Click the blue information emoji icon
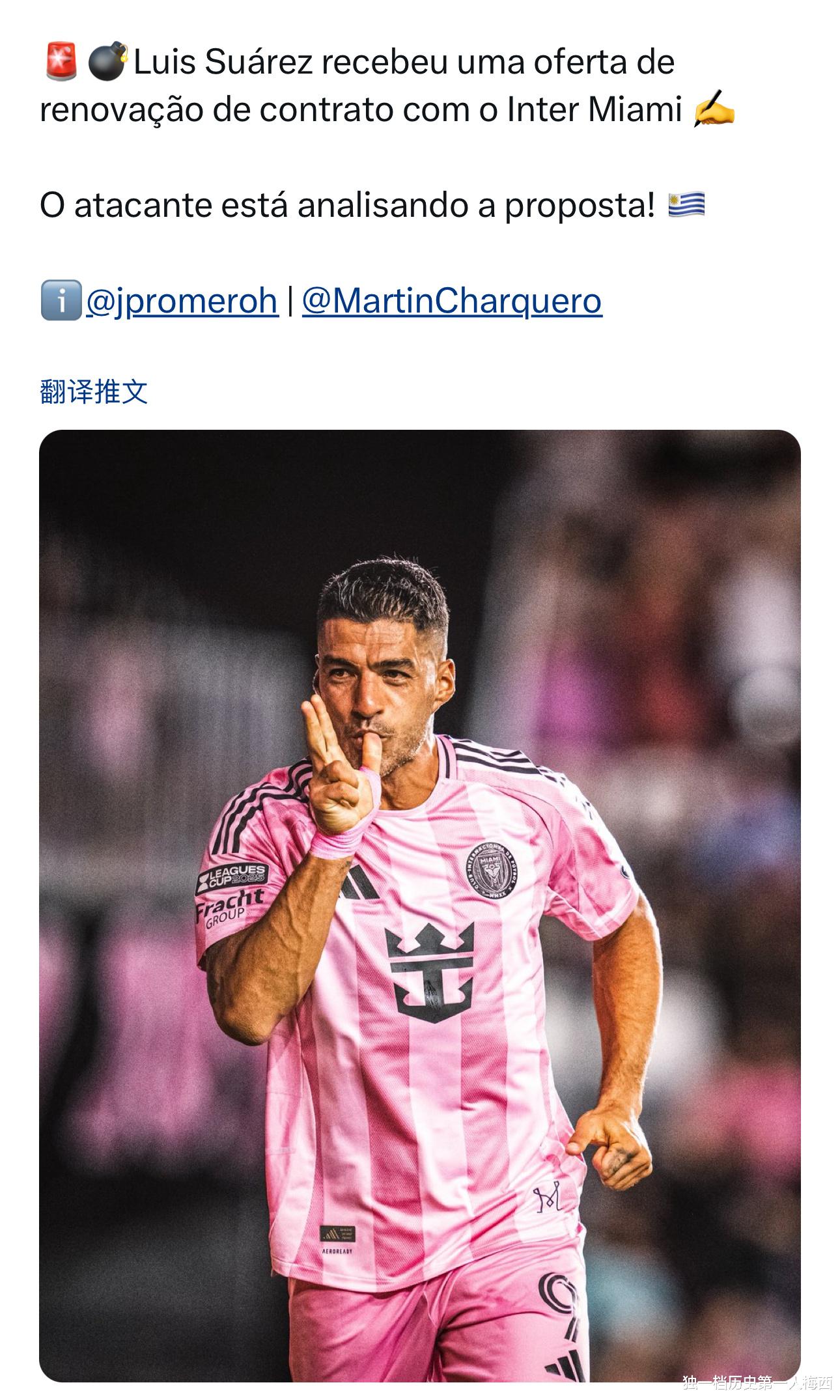This screenshot has height=1400, width=840. (61, 300)
